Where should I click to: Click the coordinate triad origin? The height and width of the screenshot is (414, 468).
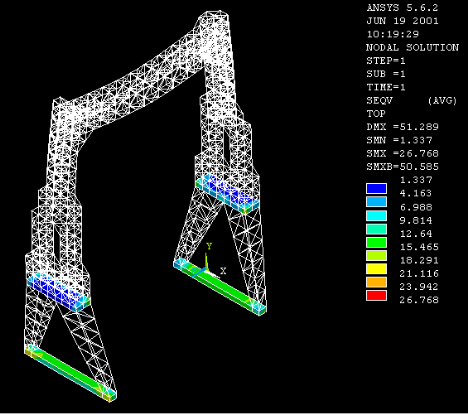coord(207,271)
